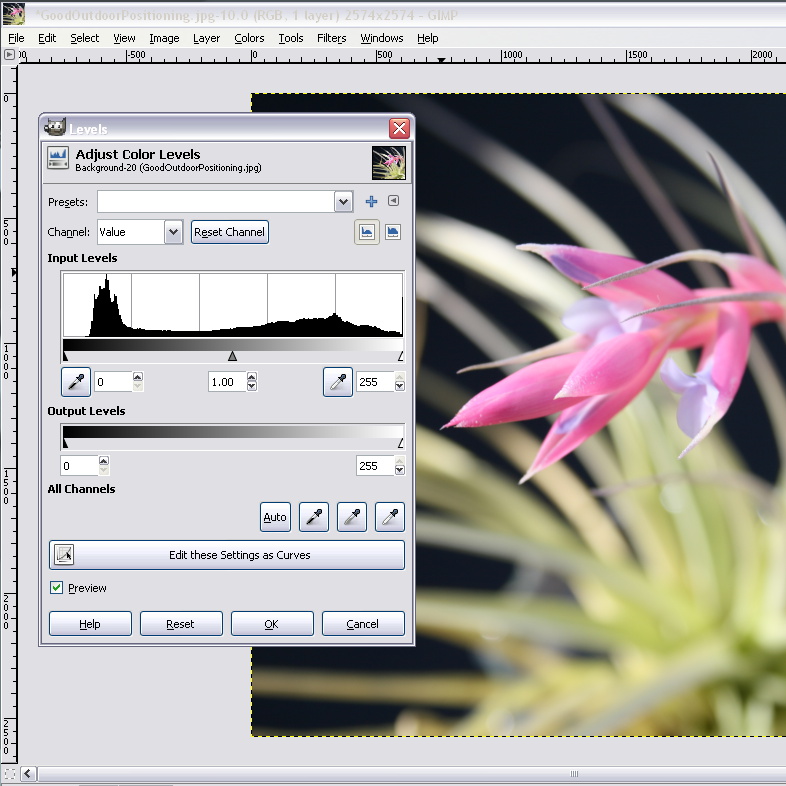The image size is (786, 786).
Task: Open the Colors menu
Action: [x=249, y=38]
